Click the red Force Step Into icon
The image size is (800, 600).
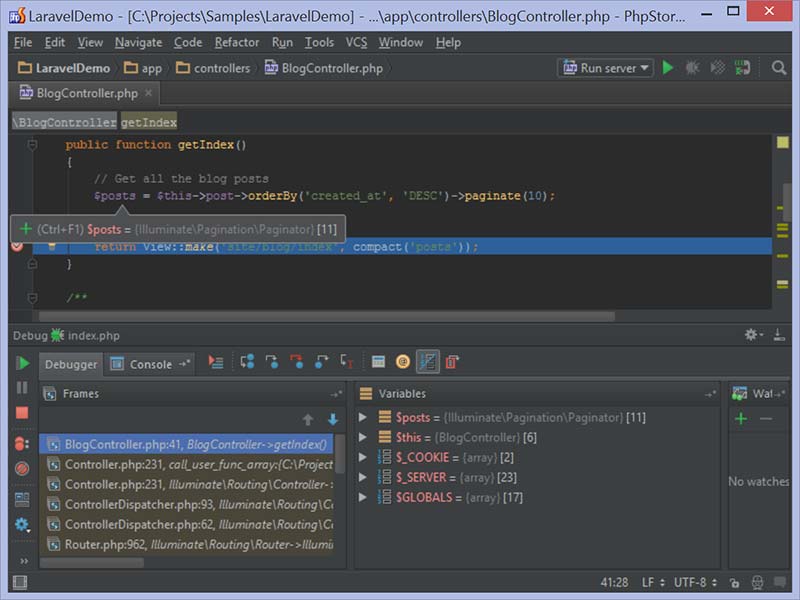[x=296, y=362]
